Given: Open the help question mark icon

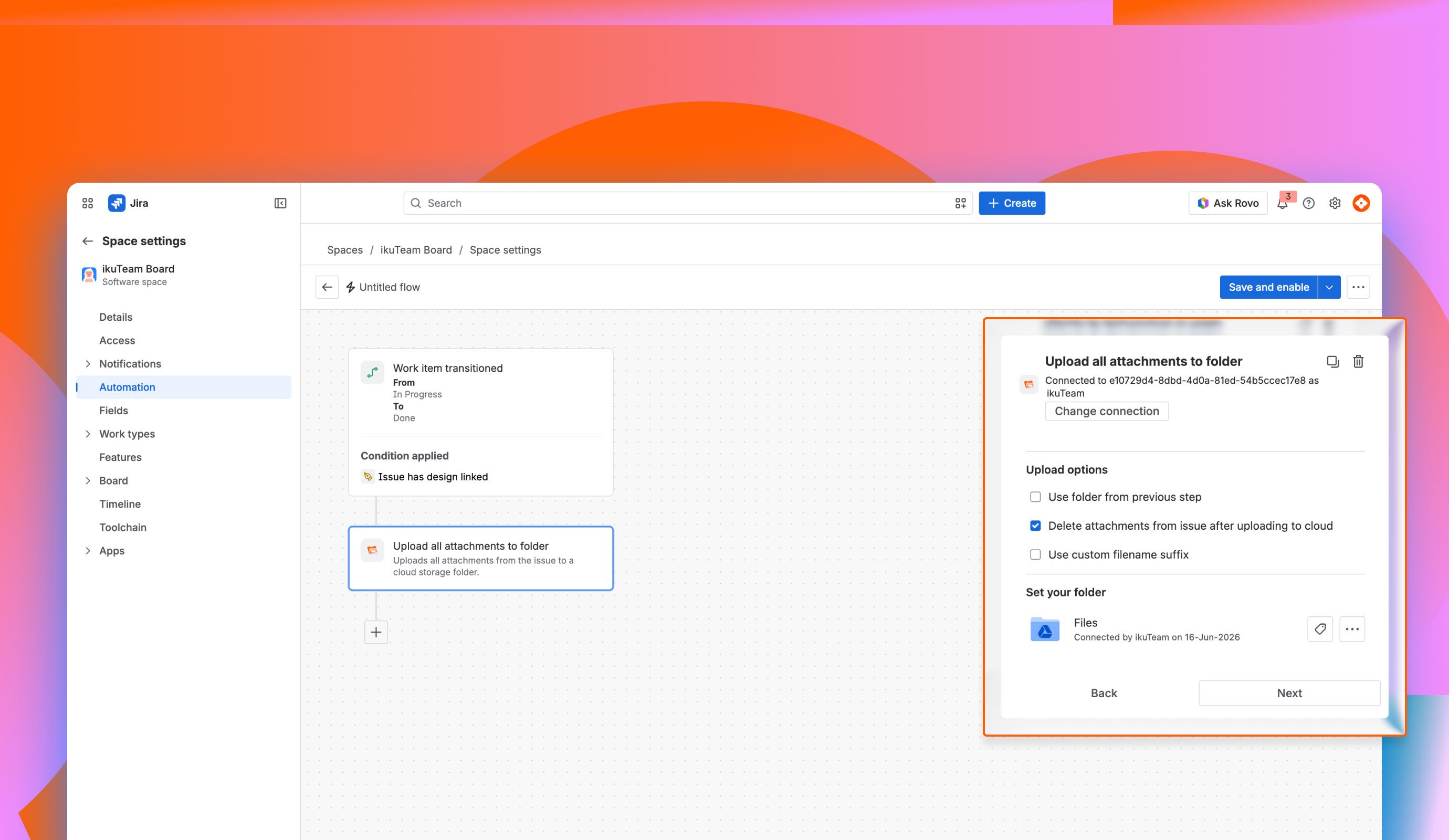Looking at the screenshot, I should pos(1309,203).
